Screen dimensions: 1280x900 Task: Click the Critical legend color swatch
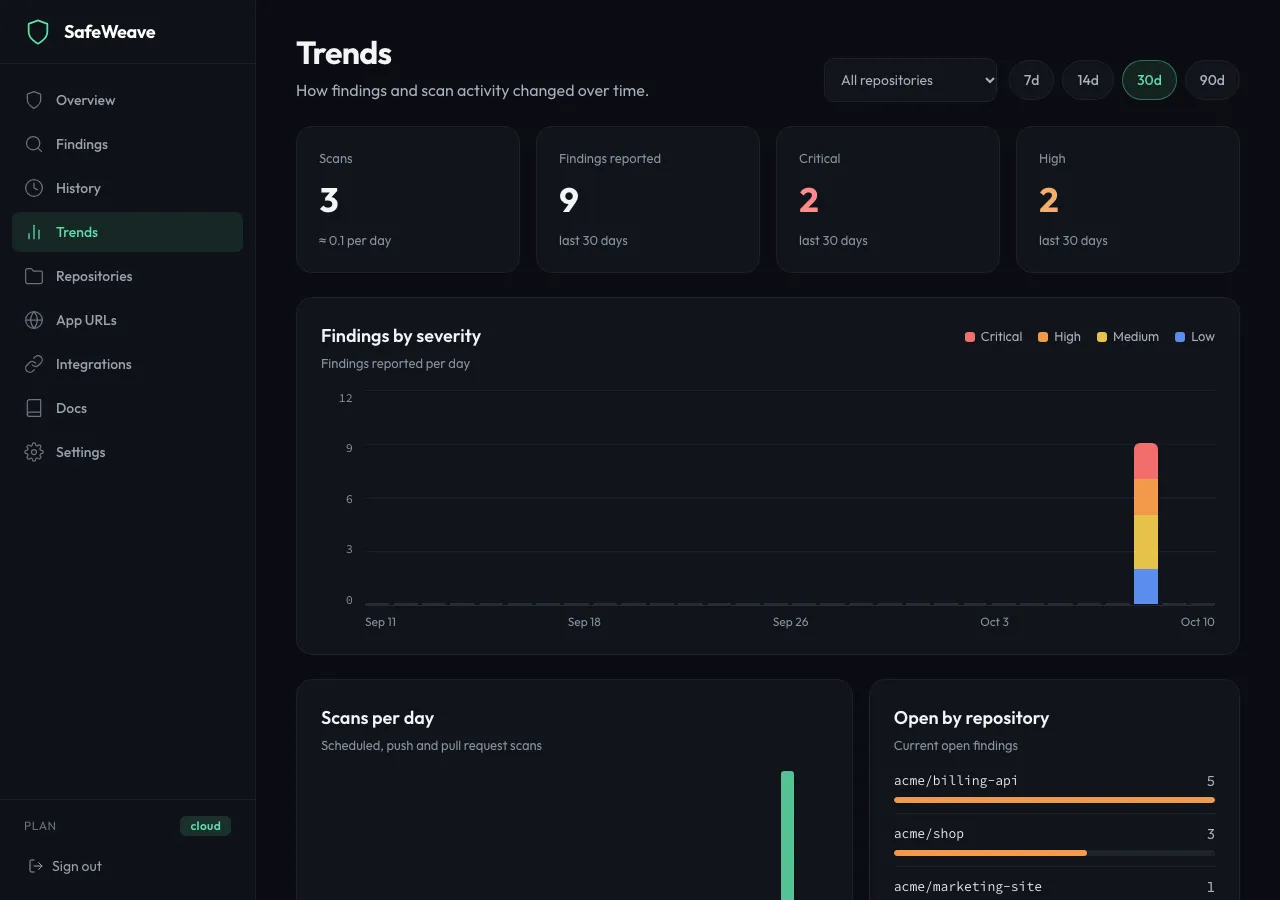tap(970, 337)
